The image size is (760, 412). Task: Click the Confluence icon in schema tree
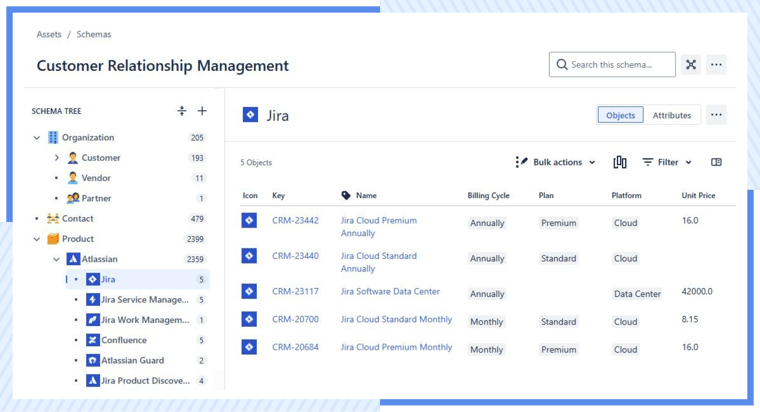pos(93,340)
